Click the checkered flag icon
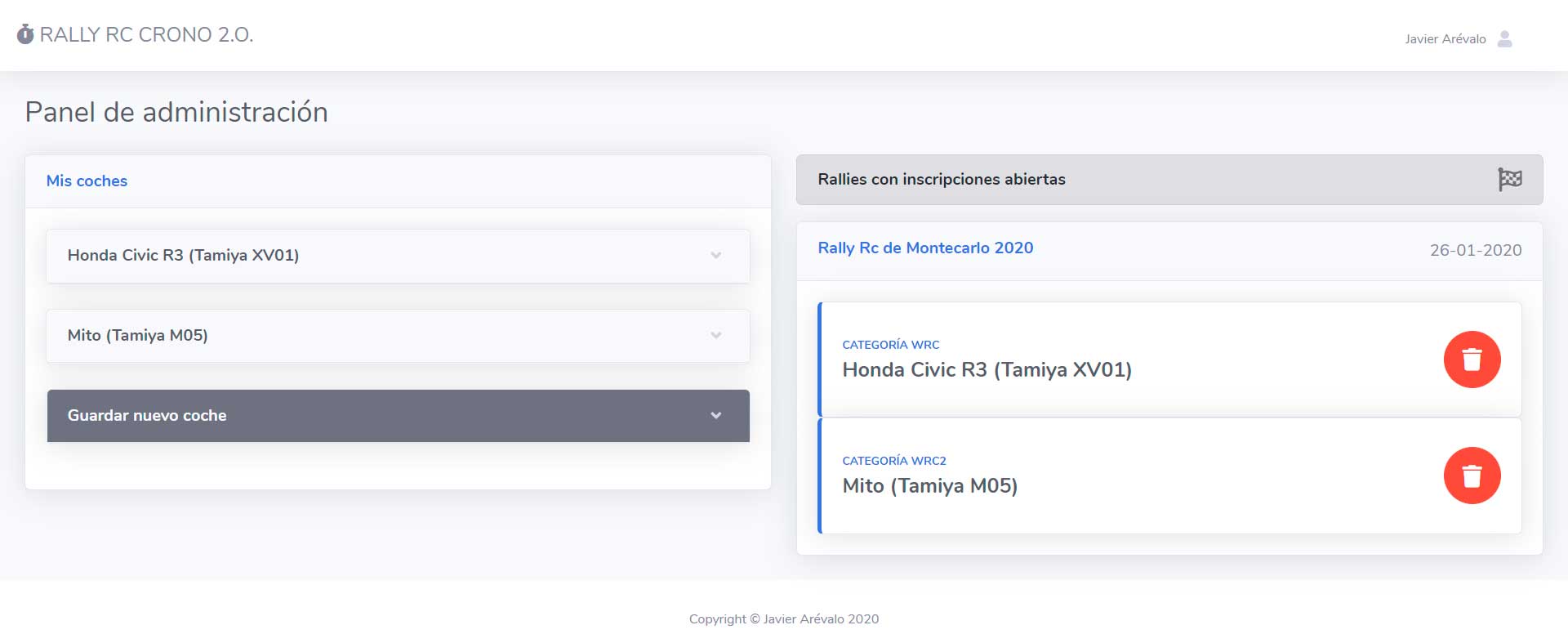This screenshot has width=1568, height=643. [x=1509, y=179]
